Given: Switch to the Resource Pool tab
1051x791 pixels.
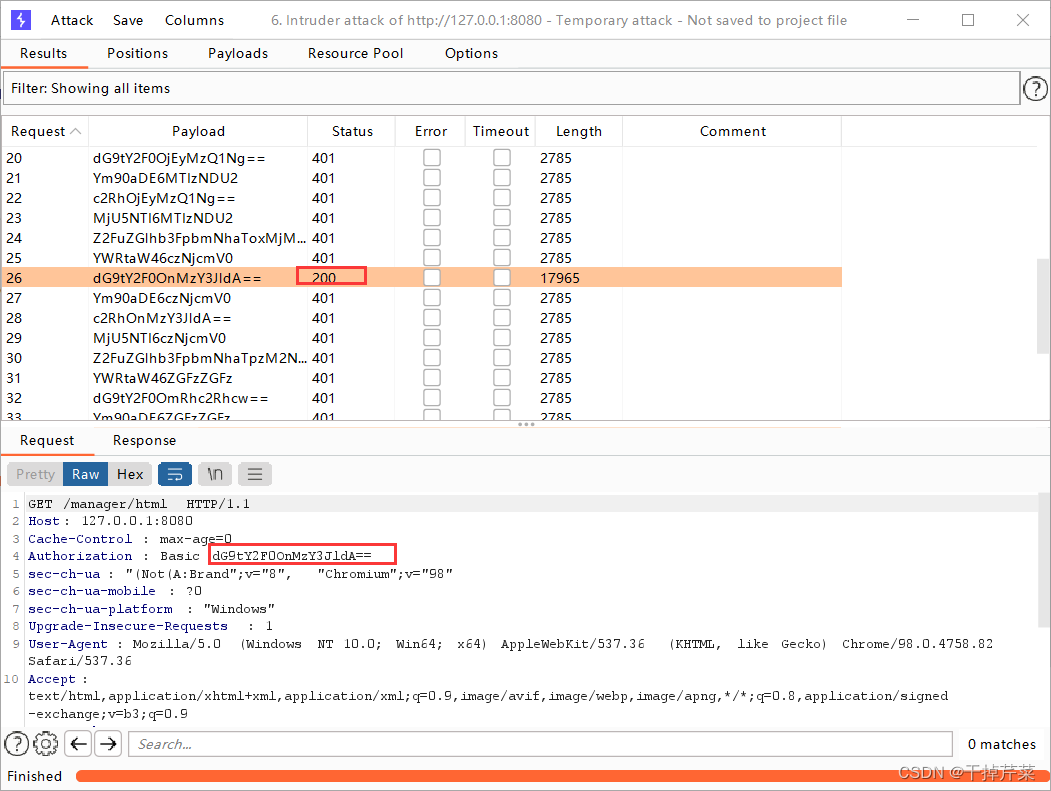Looking at the screenshot, I should pos(355,54).
